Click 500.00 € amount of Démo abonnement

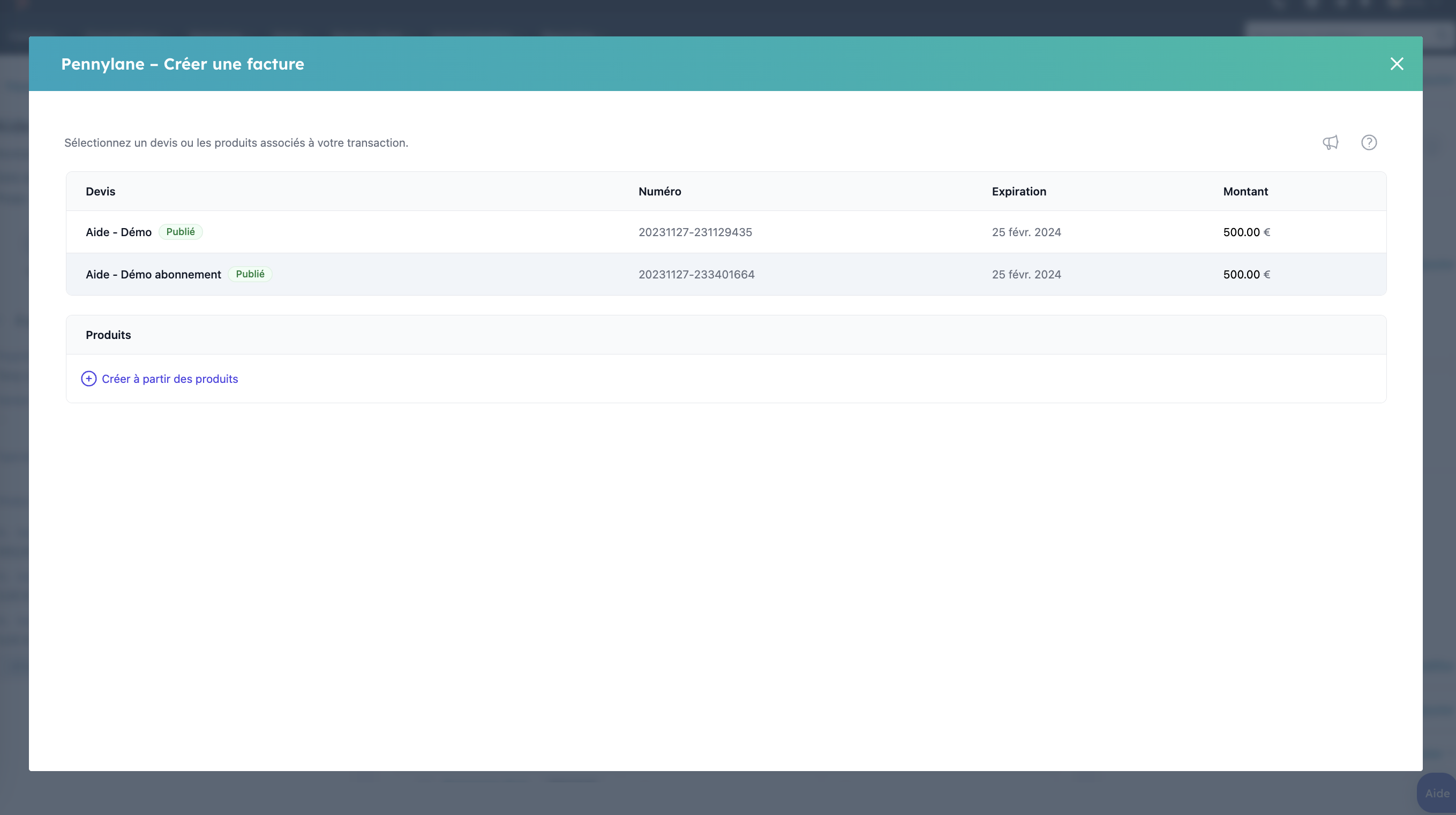(x=1247, y=275)
